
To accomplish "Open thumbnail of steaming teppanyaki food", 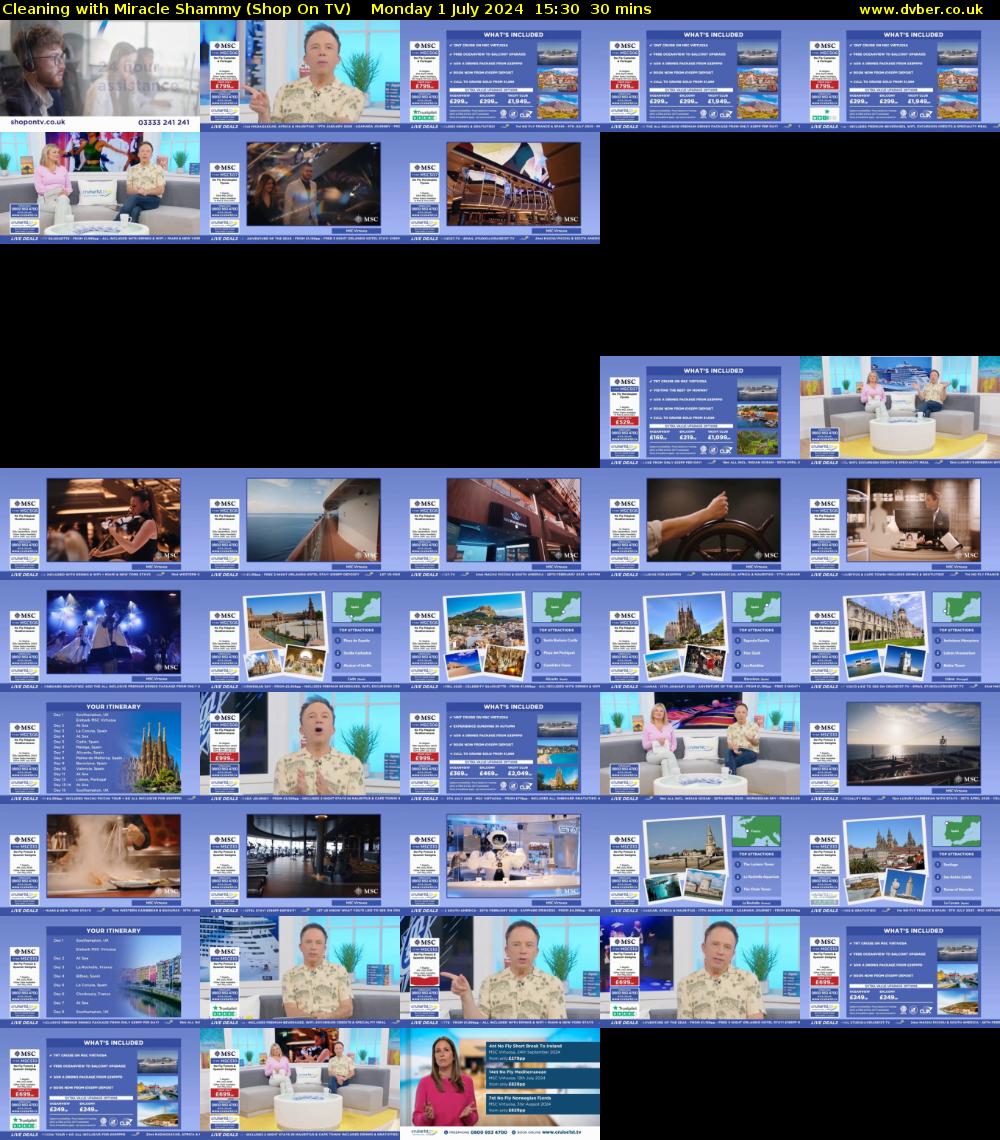I will pos(100,859).
